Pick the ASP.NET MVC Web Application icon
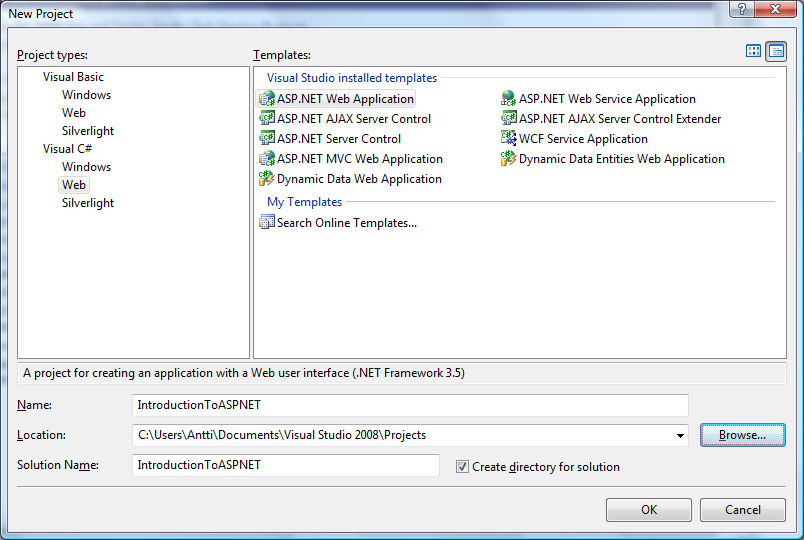 [x=267, y=158]
